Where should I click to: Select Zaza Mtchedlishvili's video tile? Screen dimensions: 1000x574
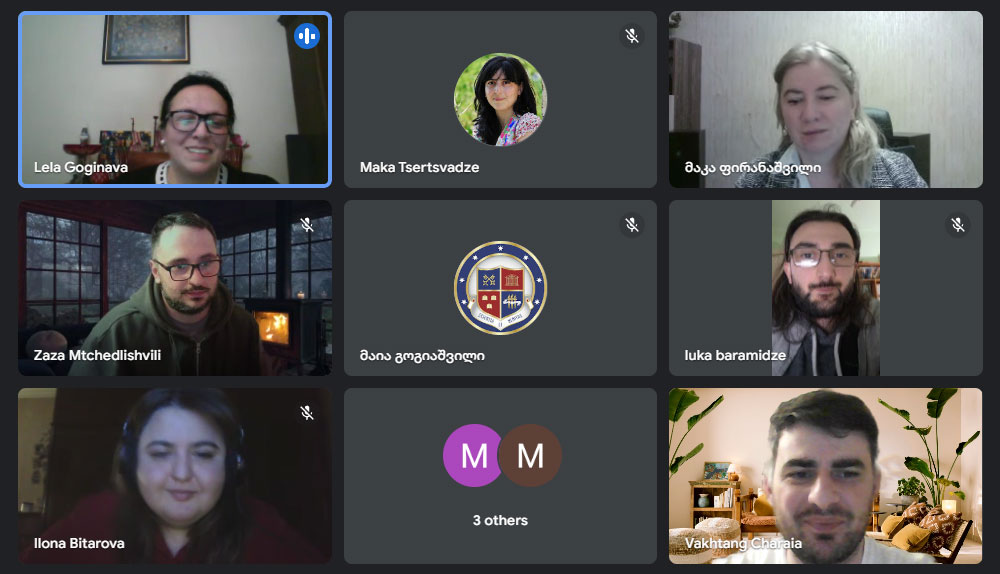(175, 288)
